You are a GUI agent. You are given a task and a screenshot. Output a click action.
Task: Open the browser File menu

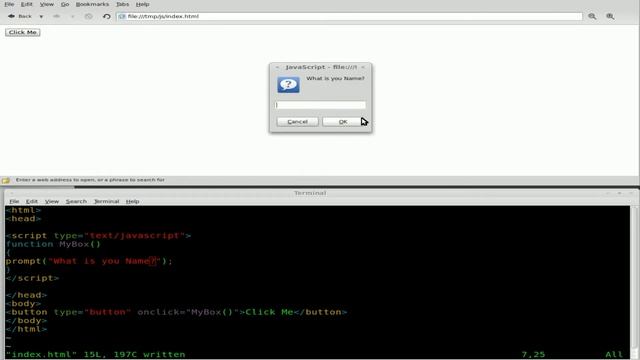pyautogui.click(x=9, y=4)
